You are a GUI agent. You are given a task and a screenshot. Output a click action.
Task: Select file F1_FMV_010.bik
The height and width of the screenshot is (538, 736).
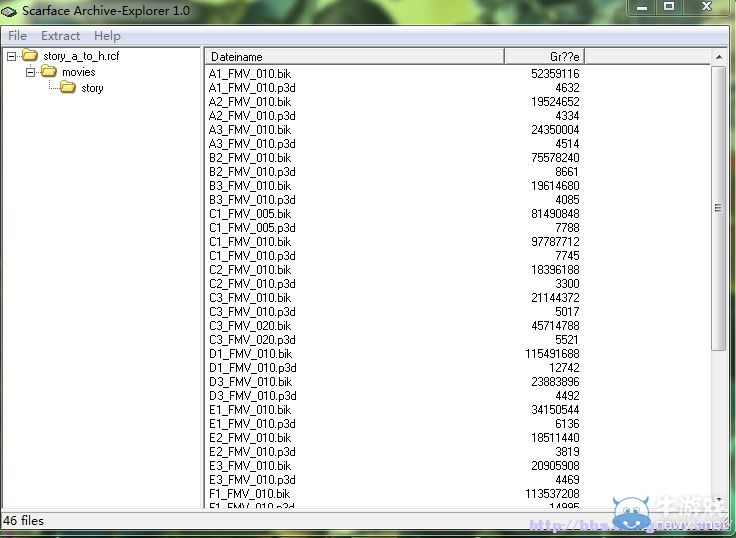tap(249, 494)
